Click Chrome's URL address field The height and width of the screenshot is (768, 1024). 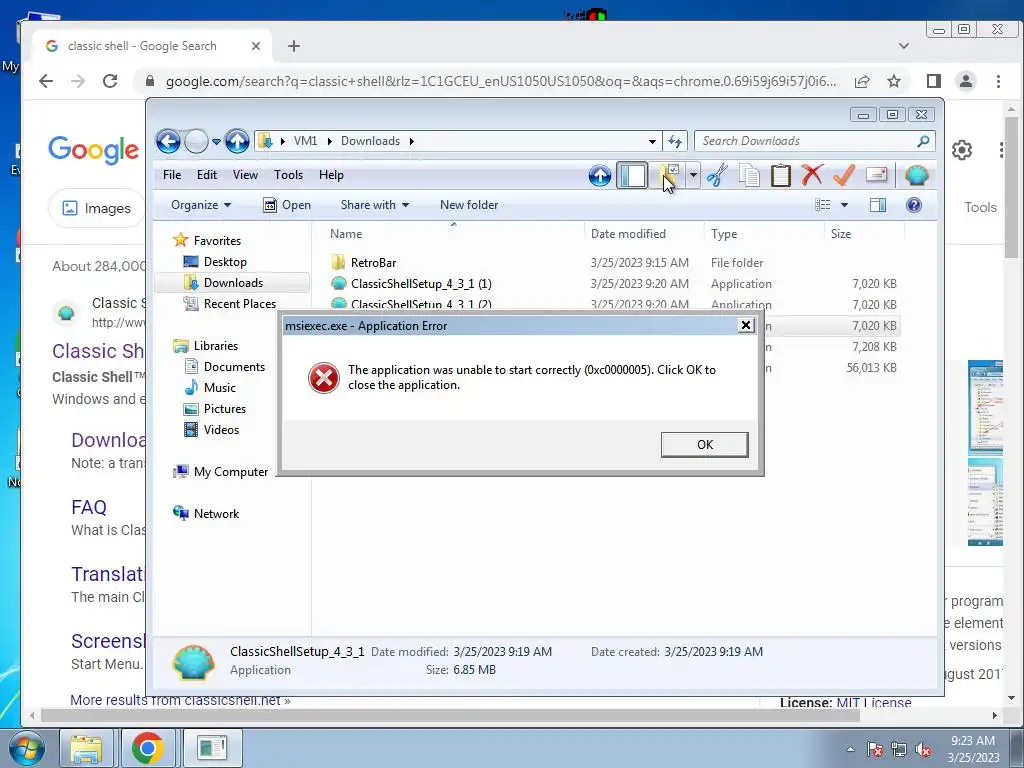[x=500, y=81]
